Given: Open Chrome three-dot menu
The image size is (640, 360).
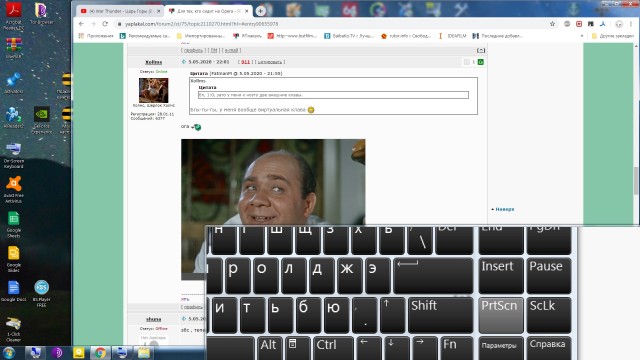Looking at the screenshot, I should coord(631,24).
